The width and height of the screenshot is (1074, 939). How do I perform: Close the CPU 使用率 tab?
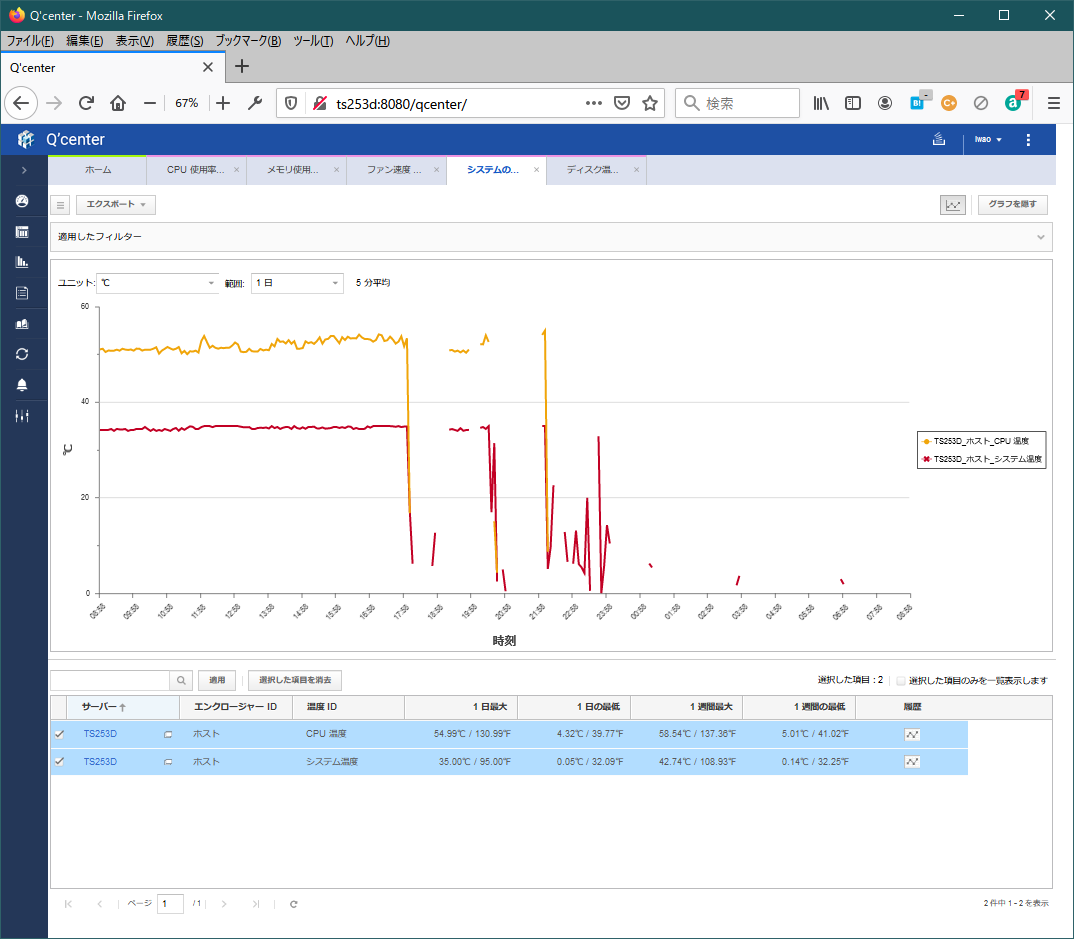coord(236,170)
